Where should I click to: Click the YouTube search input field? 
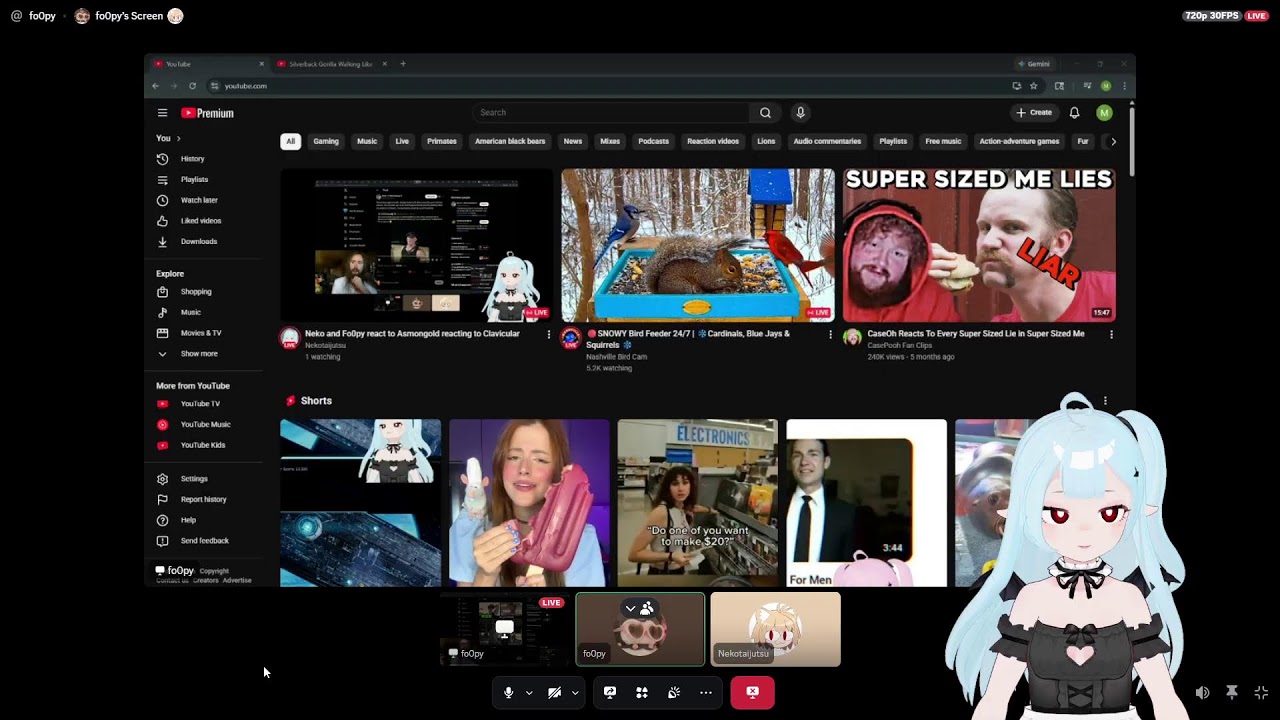[x=611, y=113]
